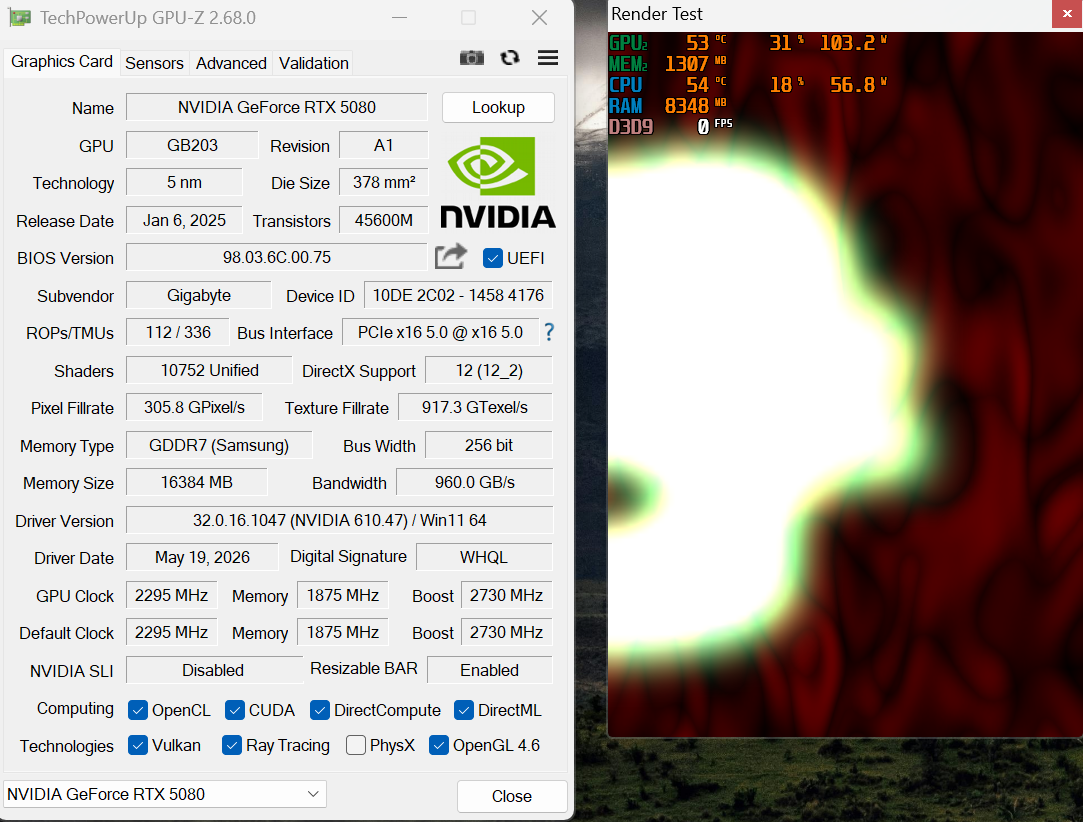Click the Texture Fillrate value 917.3 GTexel/s
The image size is (1083, 822).
[475, 408]
